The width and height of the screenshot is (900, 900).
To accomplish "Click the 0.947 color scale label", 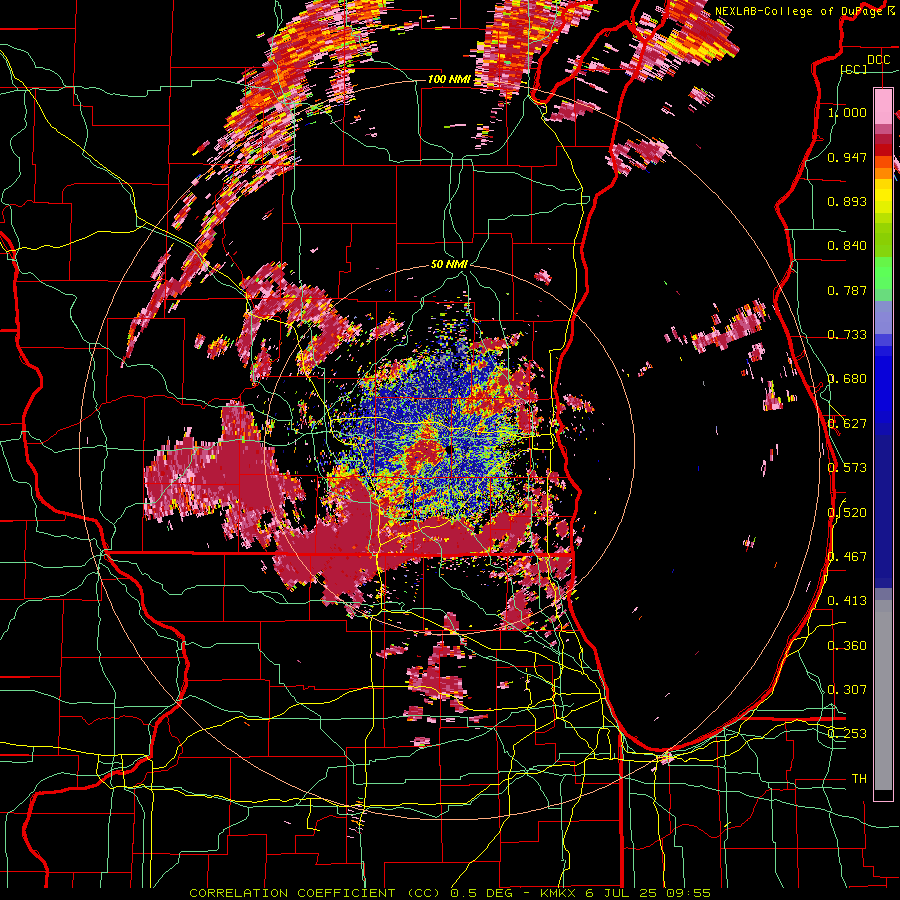I will coord(847,157).
